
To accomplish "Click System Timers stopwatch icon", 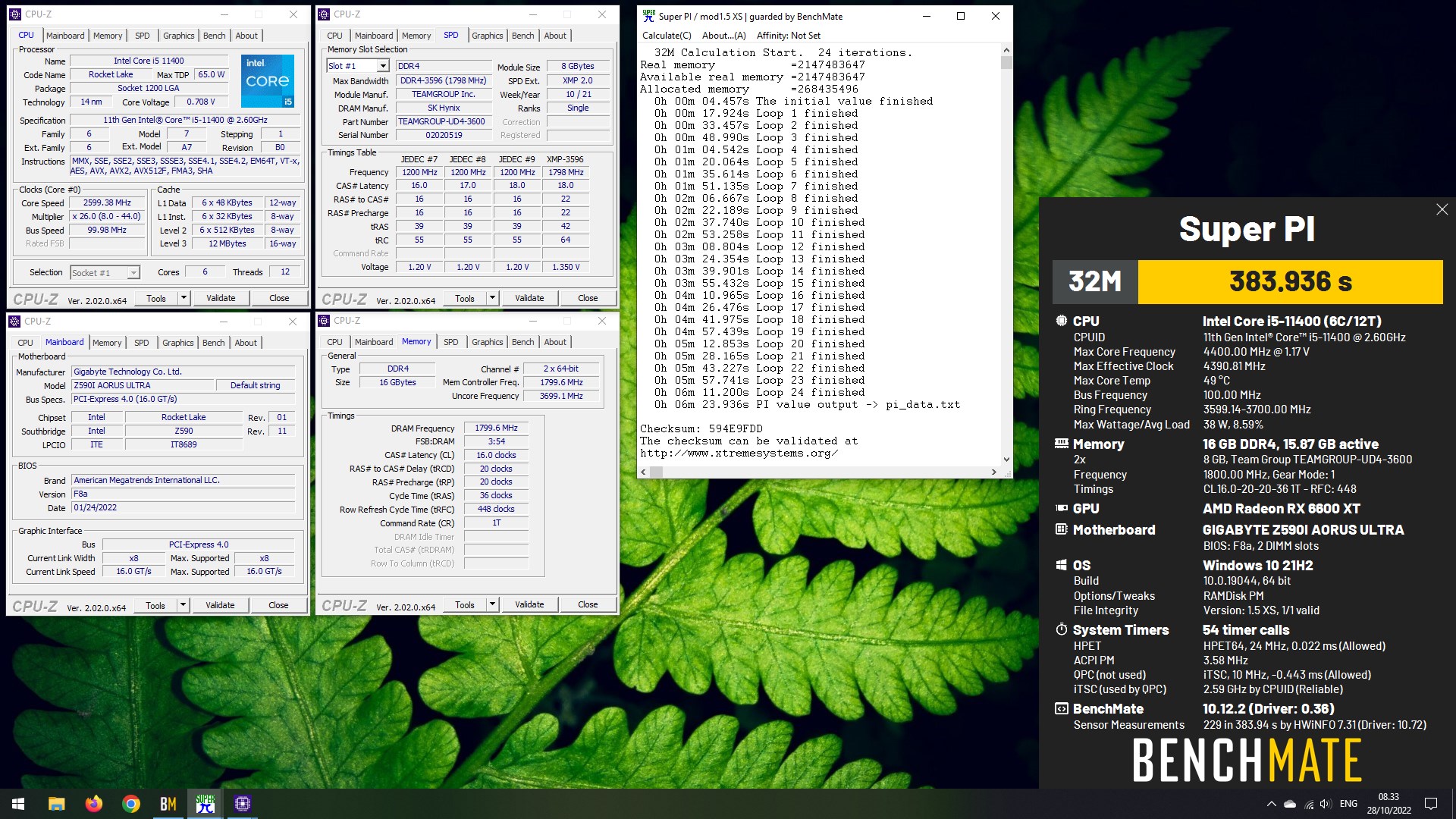I will [x=1061, y=629].
